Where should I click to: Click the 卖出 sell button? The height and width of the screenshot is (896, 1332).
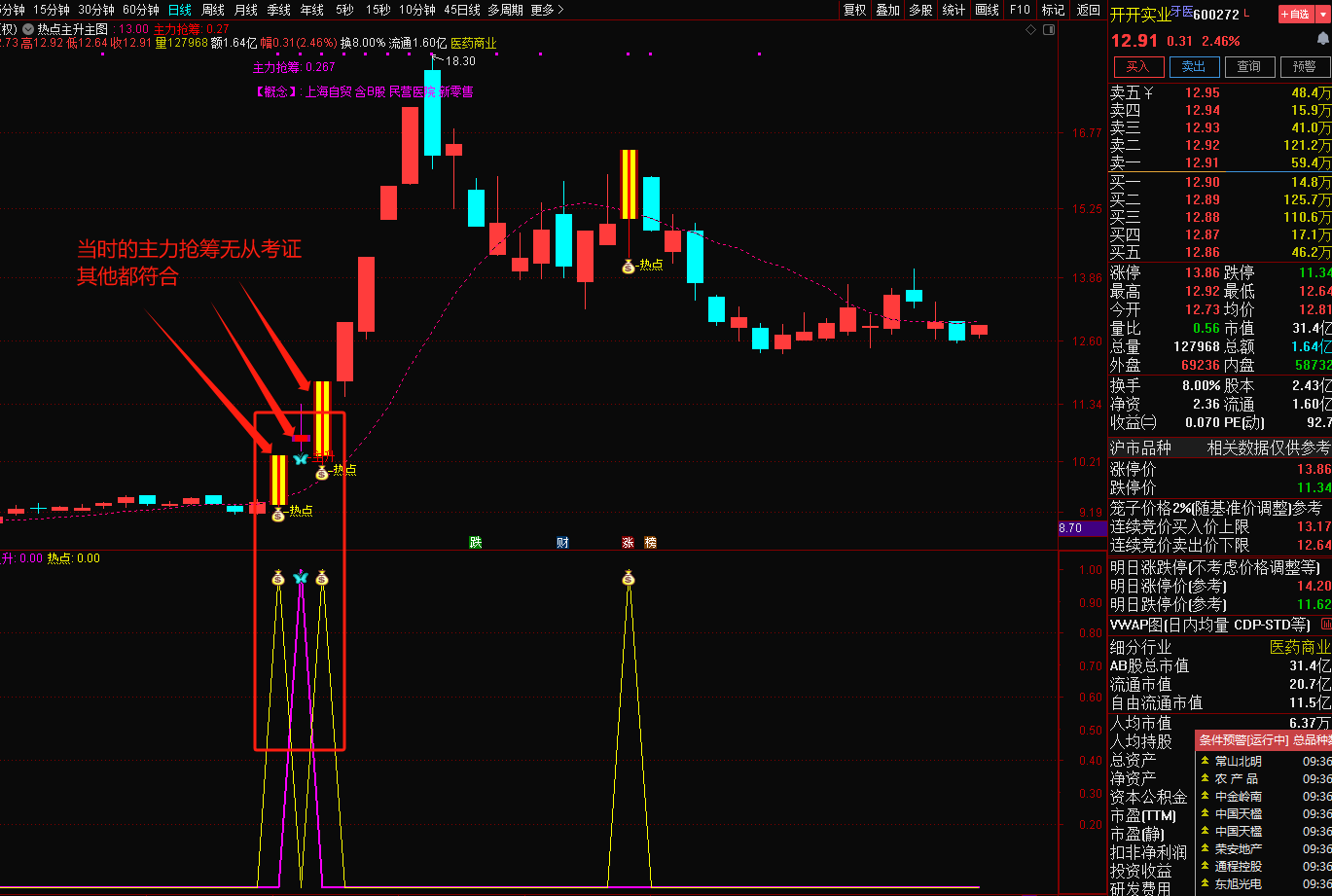coord(1193,66)
